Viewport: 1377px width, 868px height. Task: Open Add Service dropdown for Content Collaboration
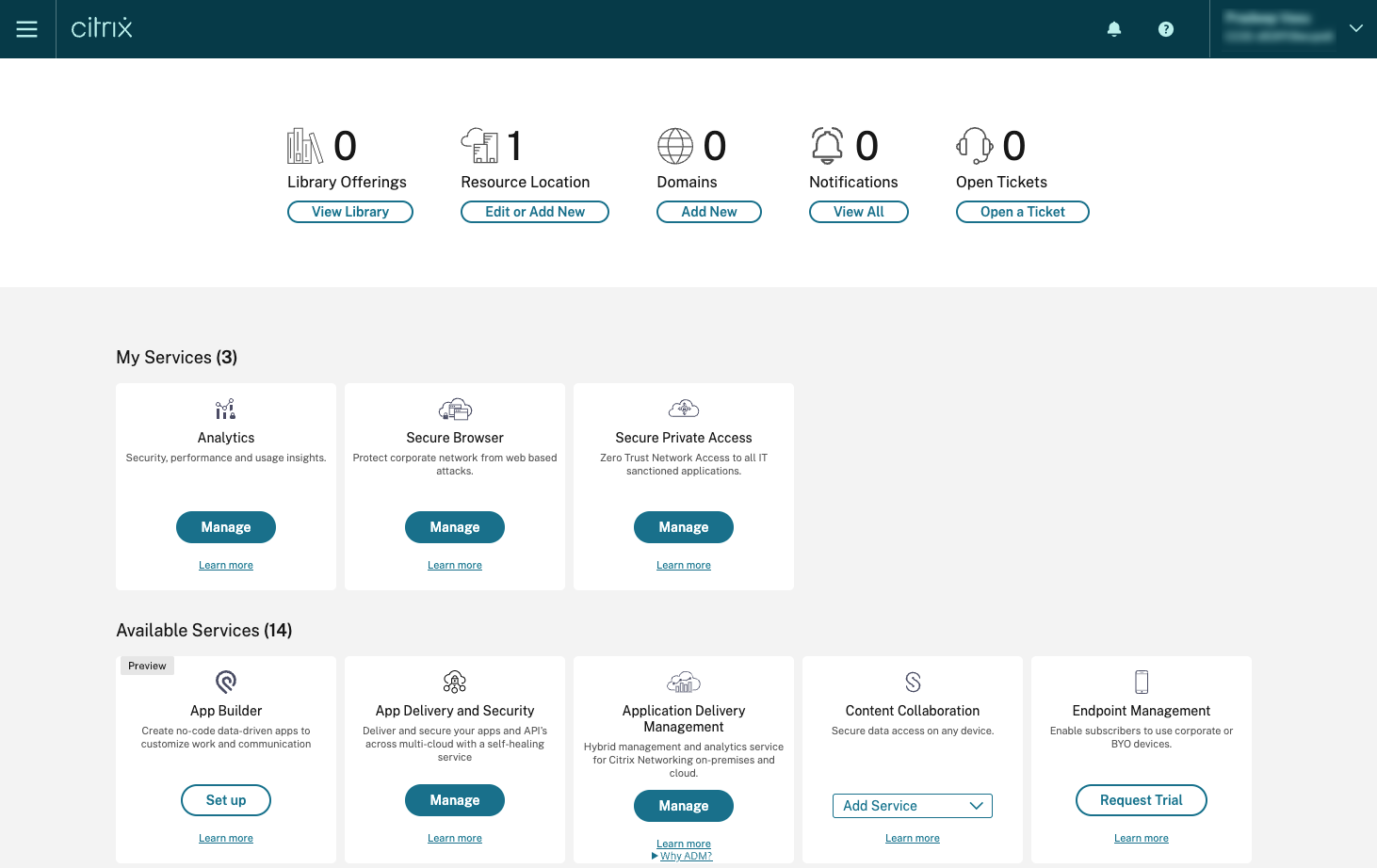913,806
